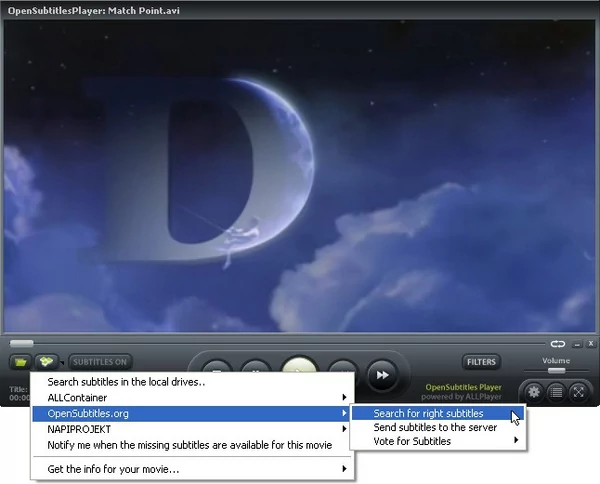
Task: Select the NAPIPROJEKT menu entry
Action: (191, 429)
